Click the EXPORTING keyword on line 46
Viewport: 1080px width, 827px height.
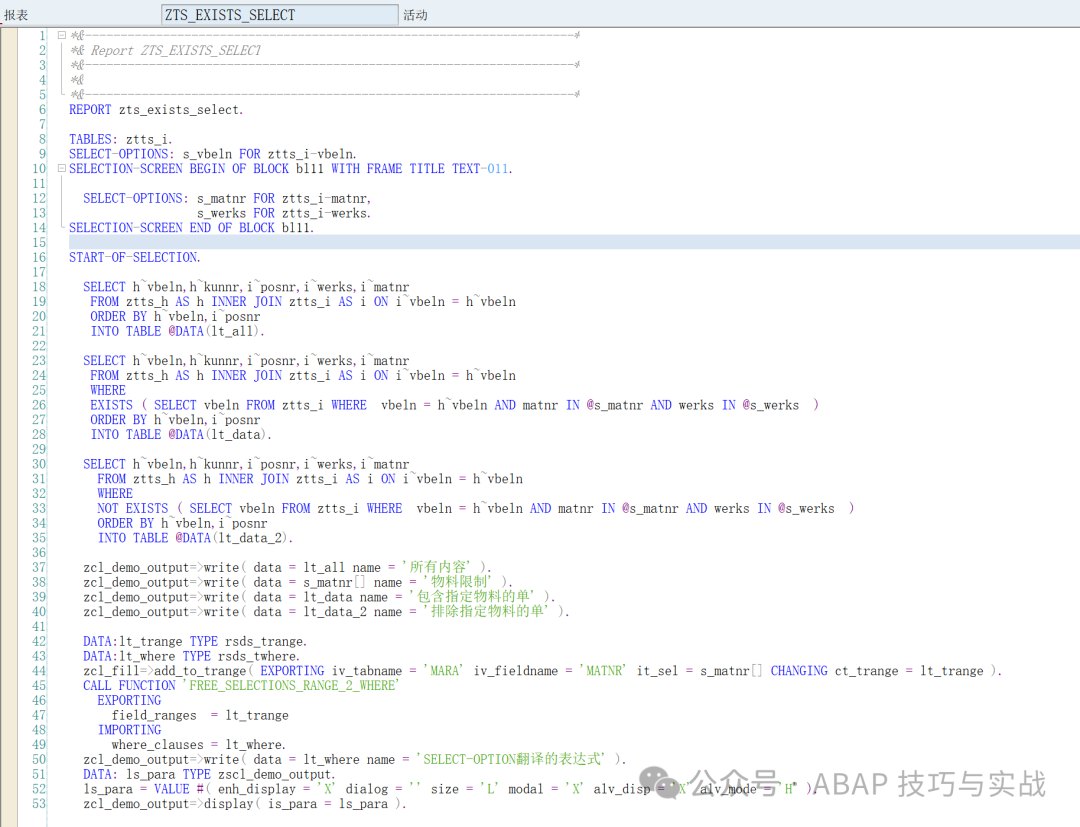(x=129, y=700)
